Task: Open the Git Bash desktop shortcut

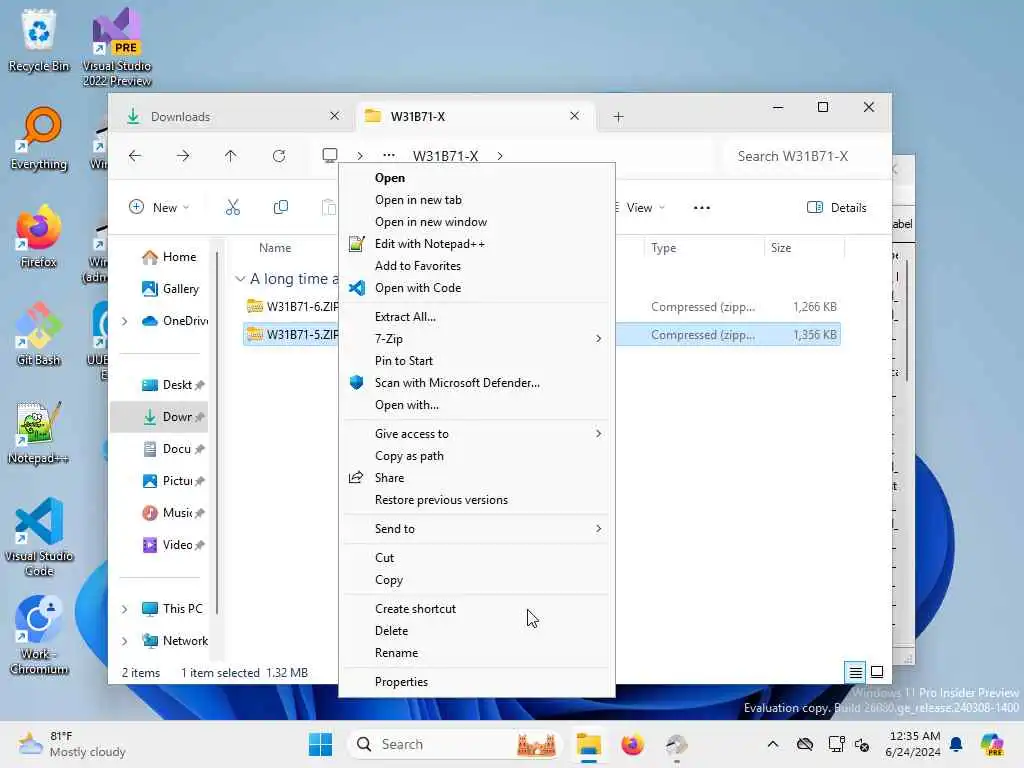Action: 39,334
